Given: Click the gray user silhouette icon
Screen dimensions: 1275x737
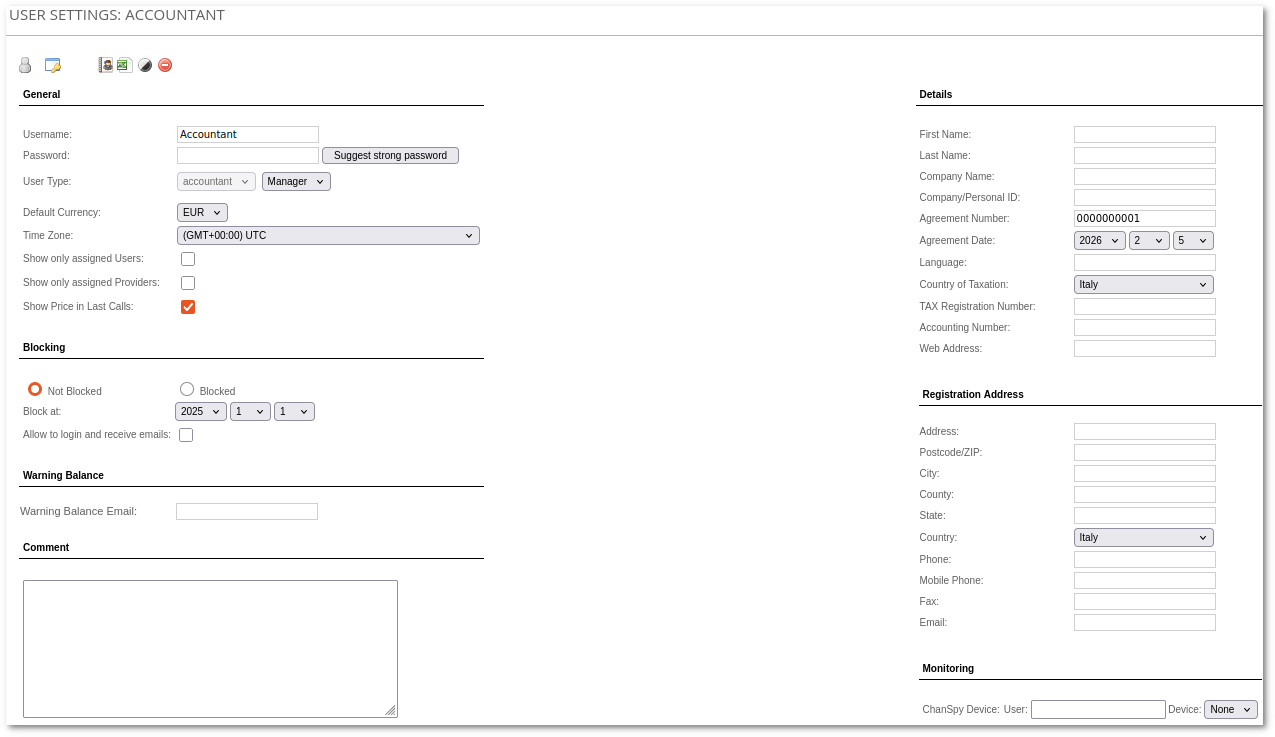Looking at the screenshot, I should [25, 65].
